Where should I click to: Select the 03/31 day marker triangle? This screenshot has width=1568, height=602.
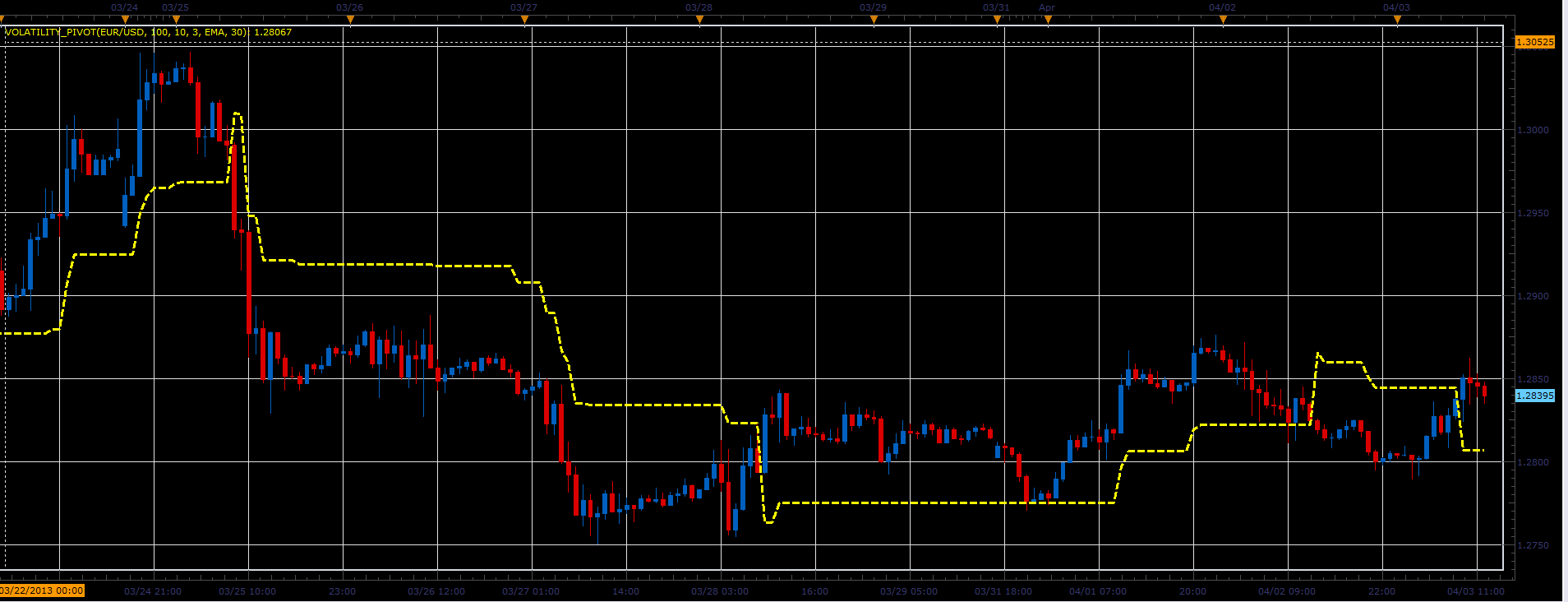tap(997, 19)
